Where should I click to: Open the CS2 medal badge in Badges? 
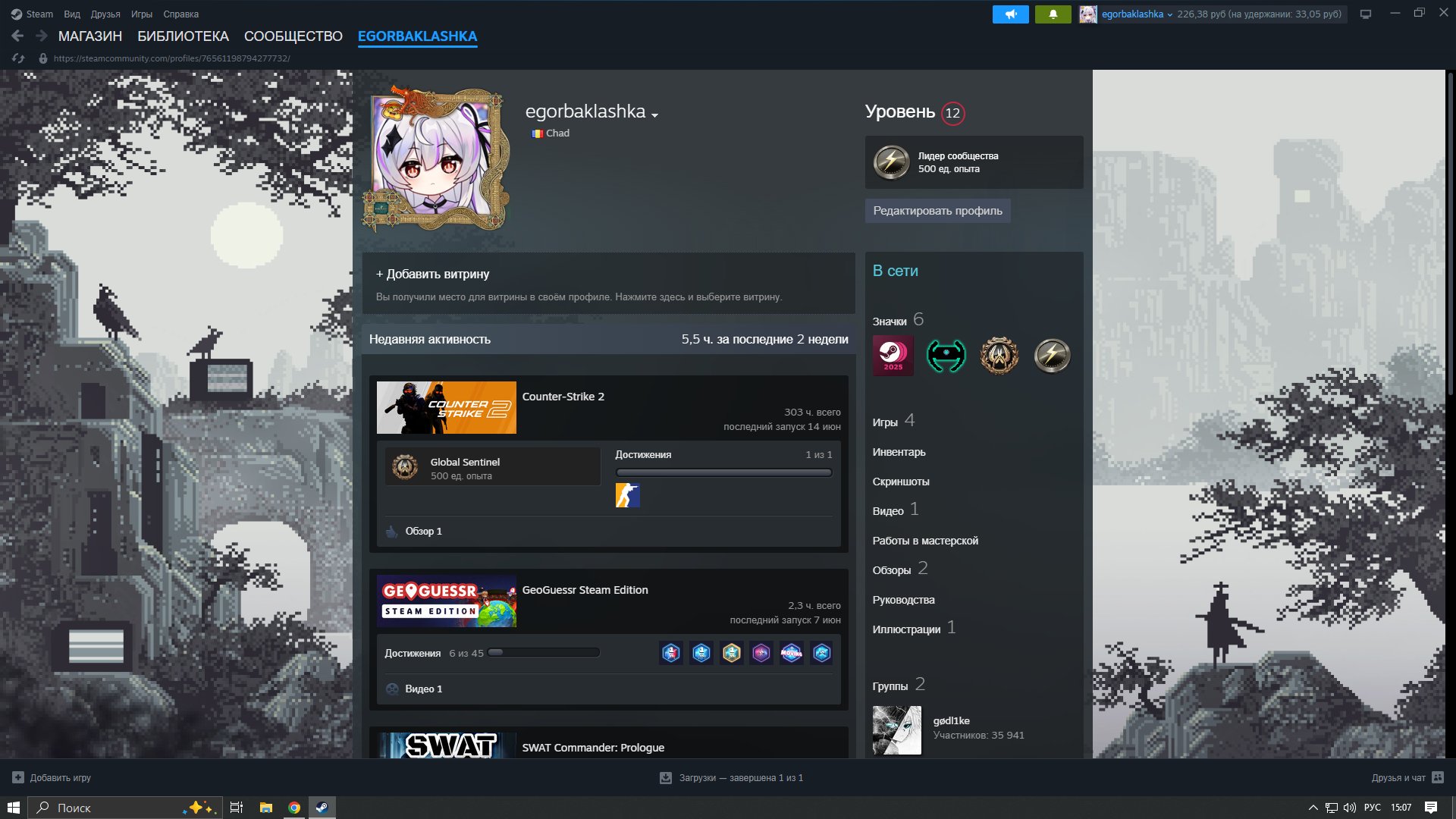point(999,355)
